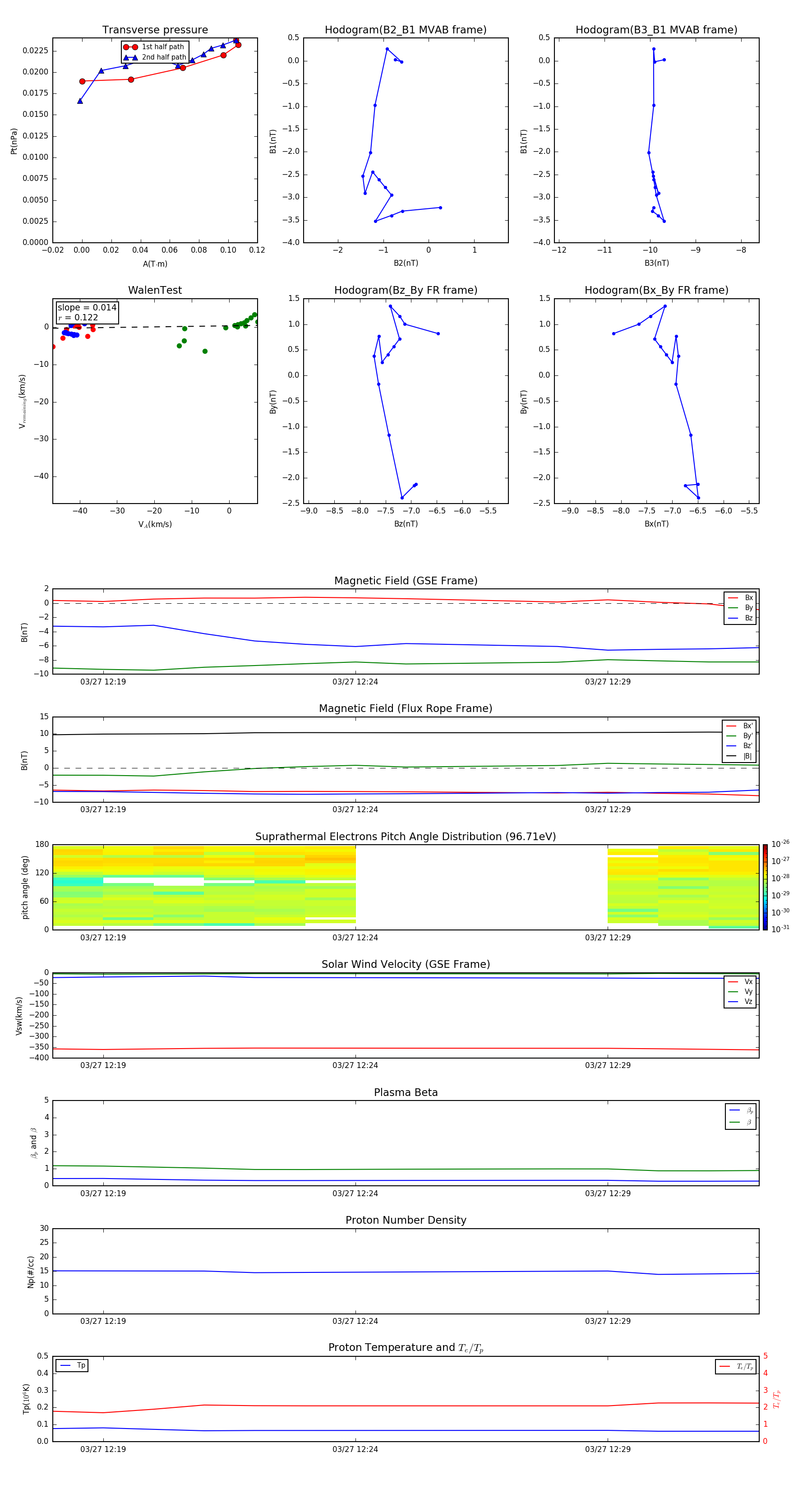Click the 'Proton Number Density' title
812x1489 pixels.
(x=406, y=1220)
